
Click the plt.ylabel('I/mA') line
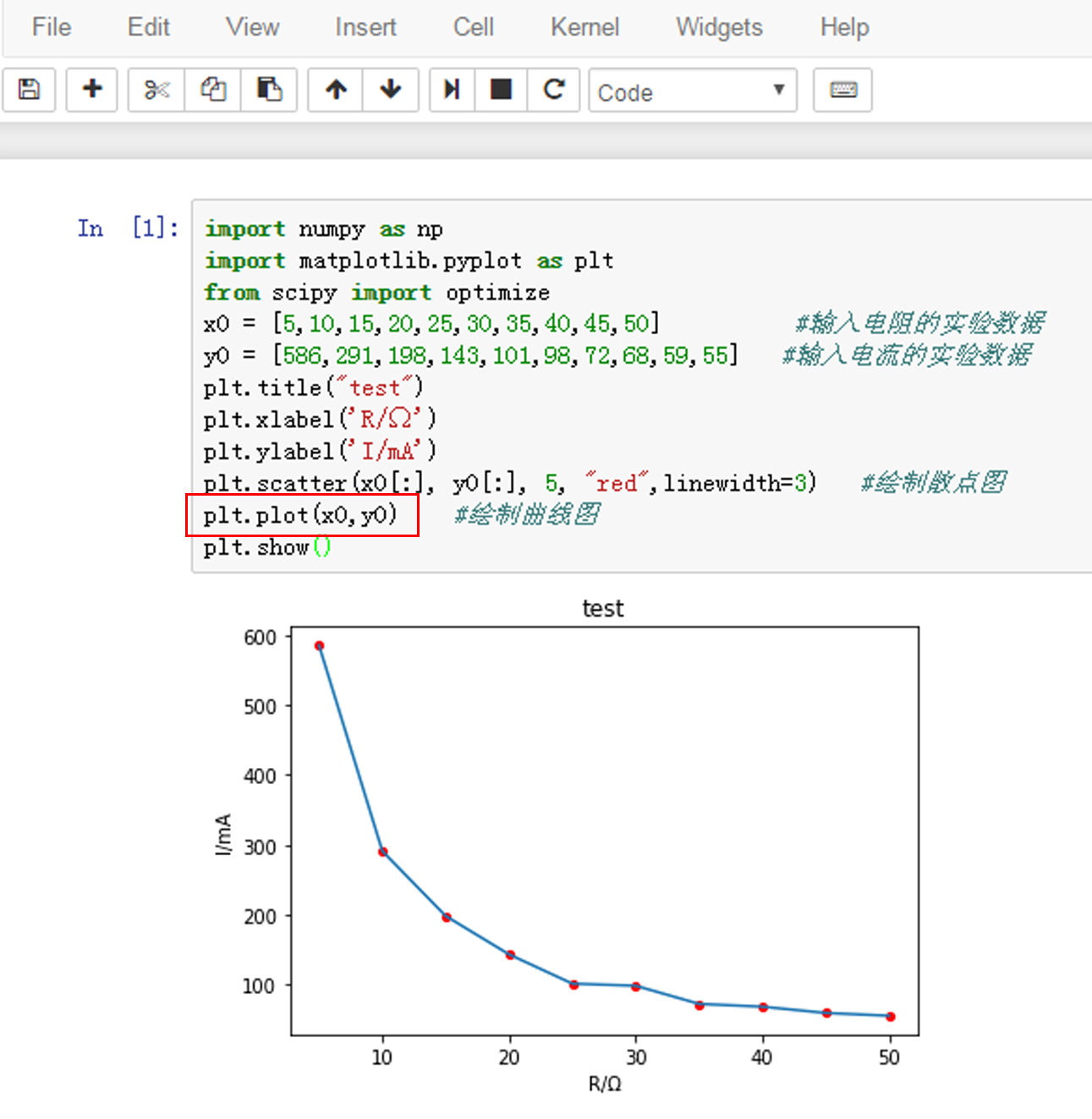[x=320, y=451]
